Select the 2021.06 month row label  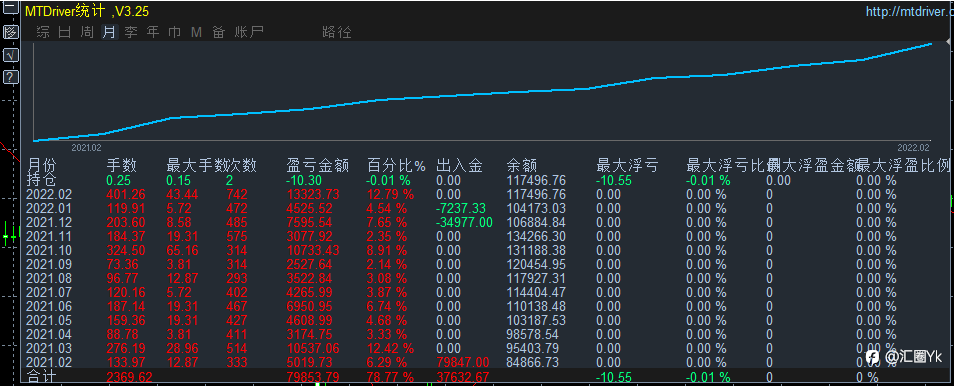[x=49, y=306]
